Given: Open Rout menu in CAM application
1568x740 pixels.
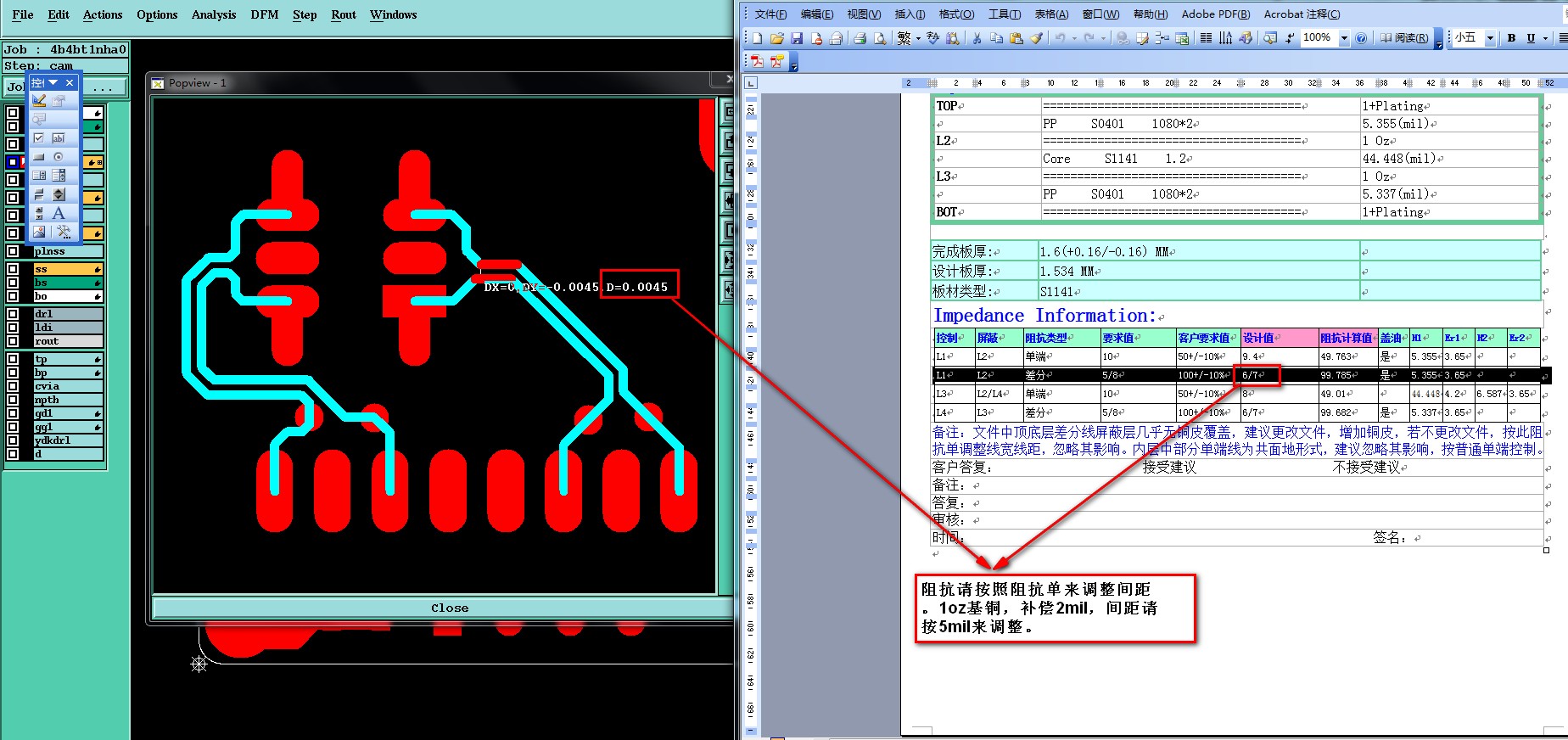Looking at the screenshot, I should coord(344,14).
